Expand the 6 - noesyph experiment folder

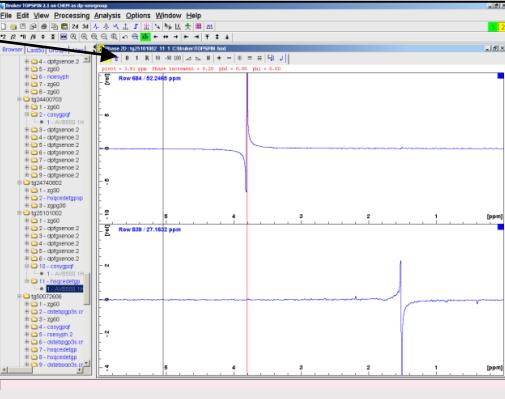[27, 77]
